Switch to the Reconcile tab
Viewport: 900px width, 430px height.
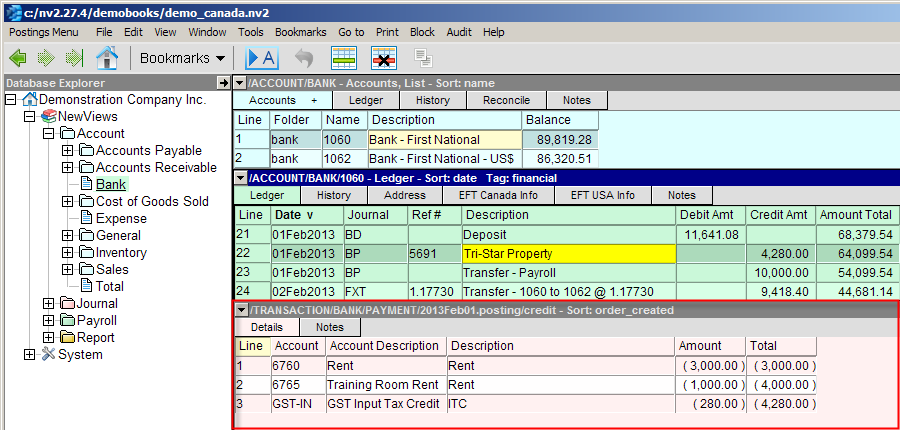pyautogui.click(x=506, y=100)
